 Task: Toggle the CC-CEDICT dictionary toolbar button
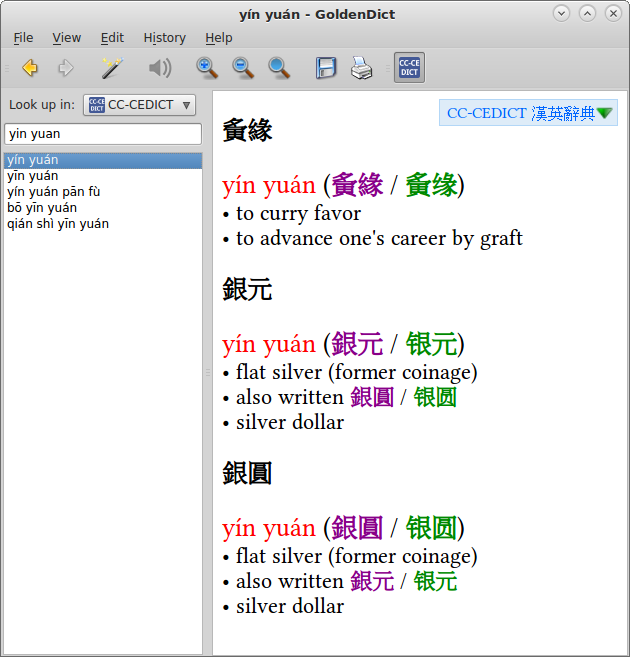coord(409,67)
